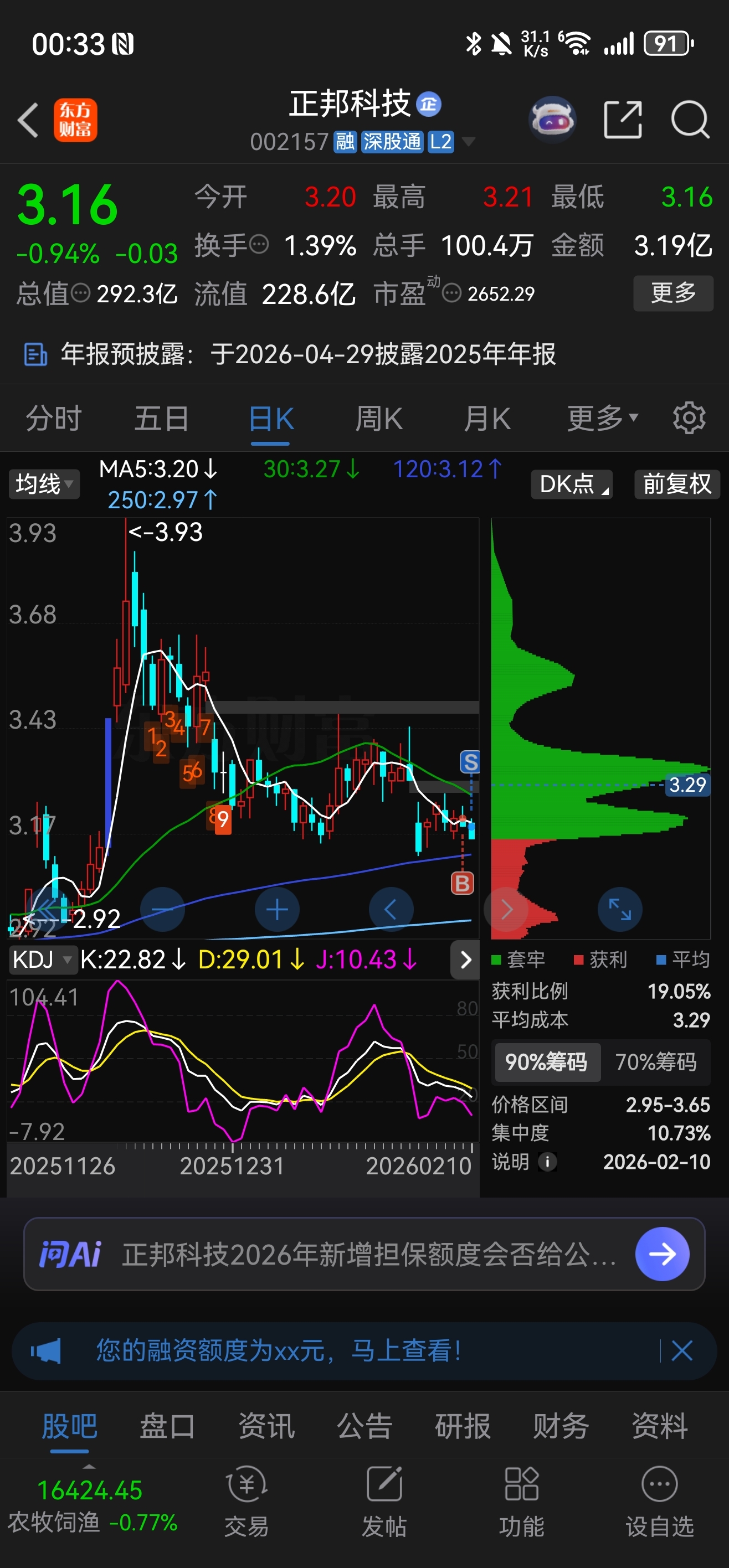
Task: Switch to 分时 tab
Action: tap(54, 419)
